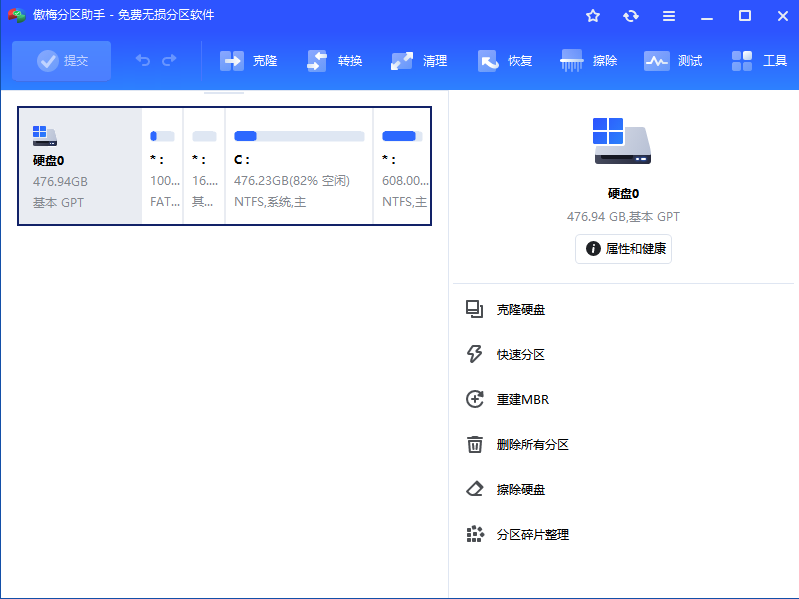Open the 擦除 wipe toolbar item
Screen dimensions: 799x599
click(589, 61)
